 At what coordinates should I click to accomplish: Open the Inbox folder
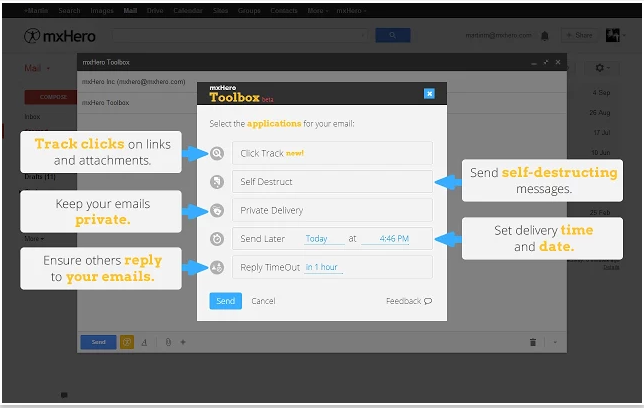coord(32,117)
